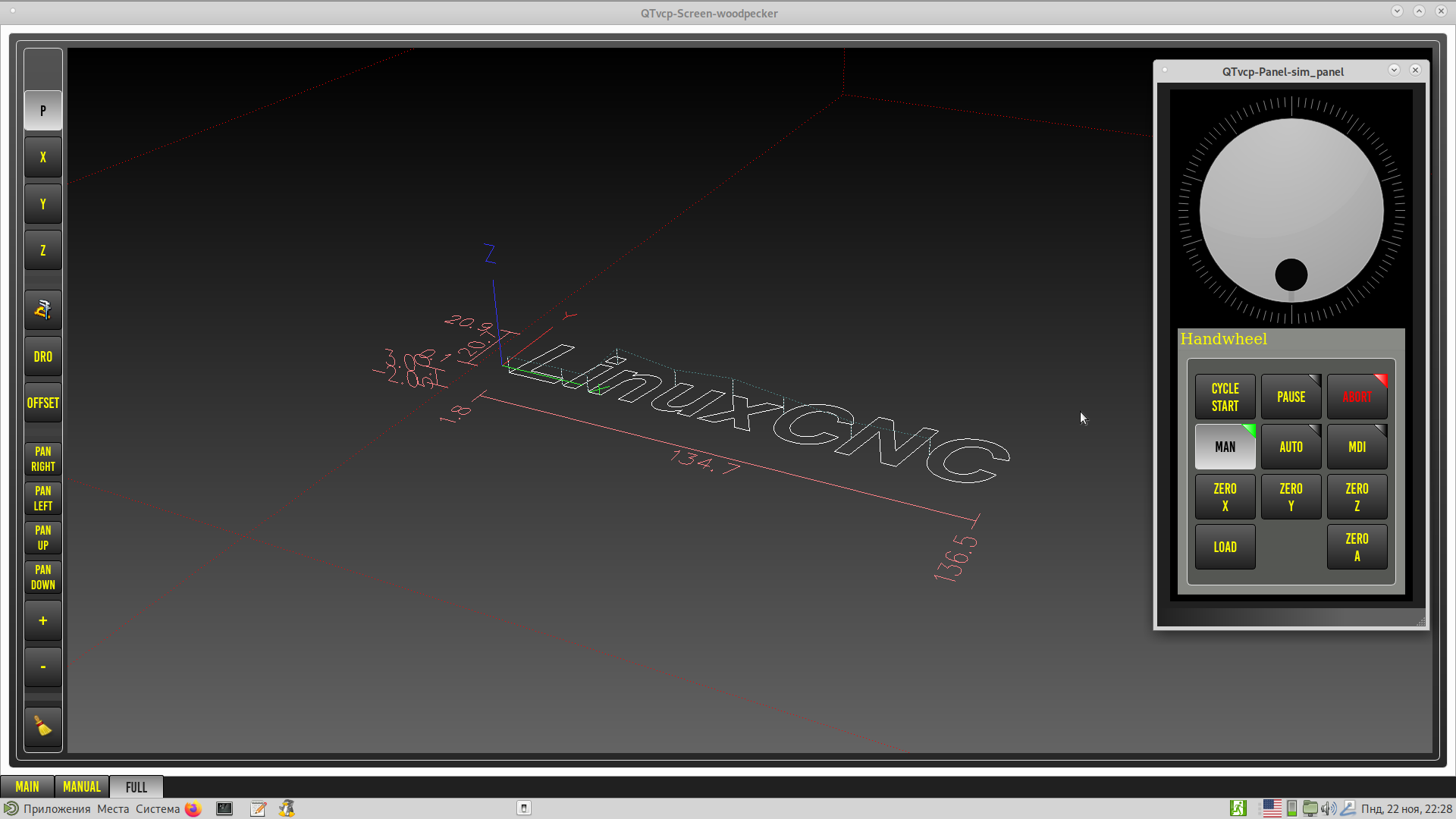Select the P perspective view button
This screenshot has height=819, width=1456.
tap(43, 111)
